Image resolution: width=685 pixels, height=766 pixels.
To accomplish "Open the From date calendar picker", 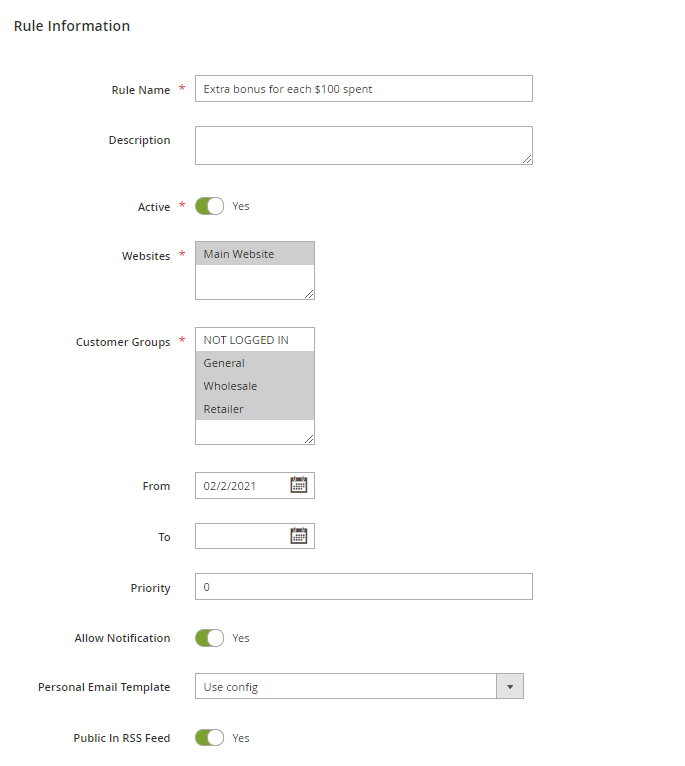I will click(298, 485).
